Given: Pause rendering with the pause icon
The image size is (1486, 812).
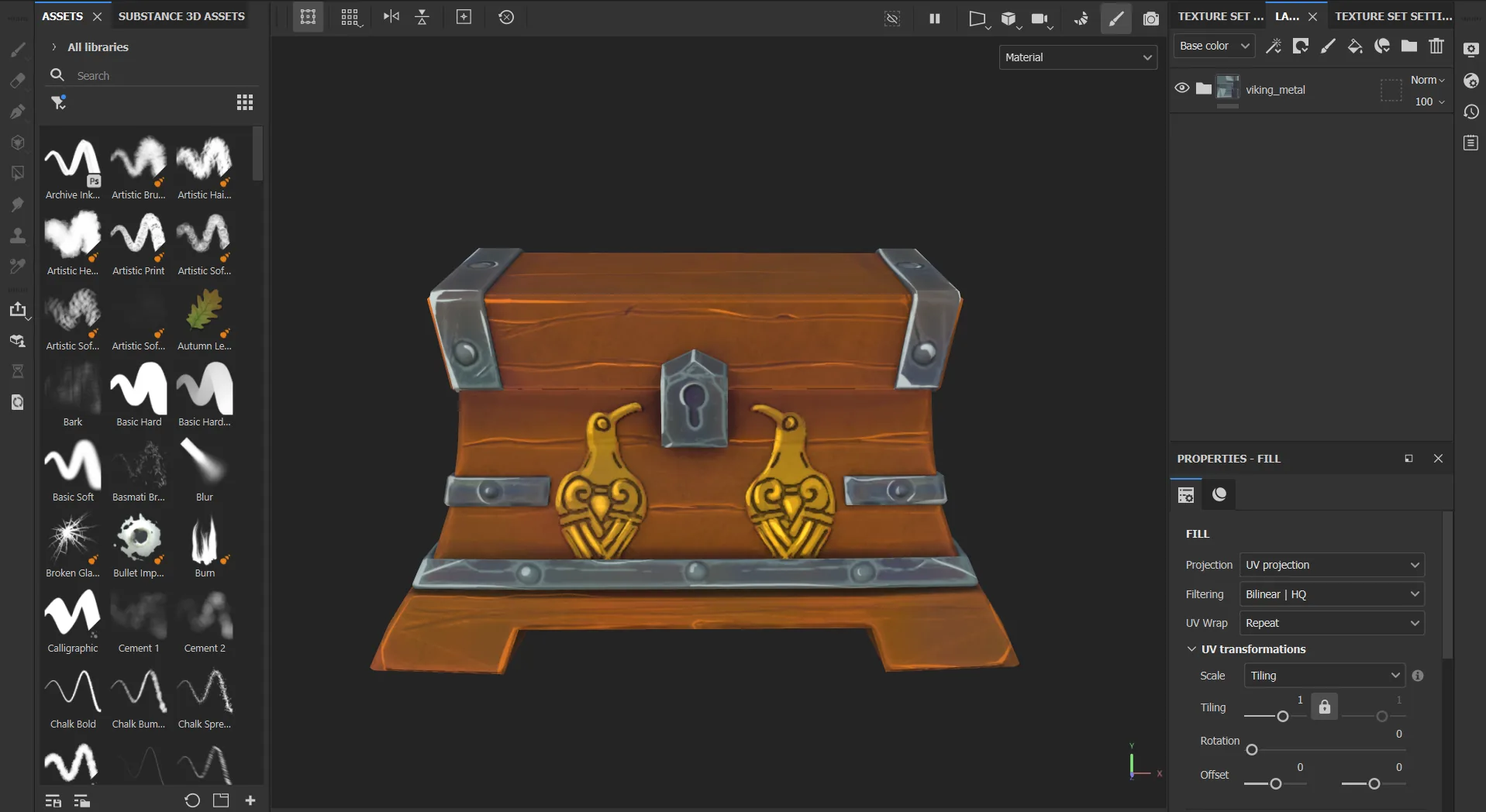Looking at the screenshot, I should pos(935,18).
